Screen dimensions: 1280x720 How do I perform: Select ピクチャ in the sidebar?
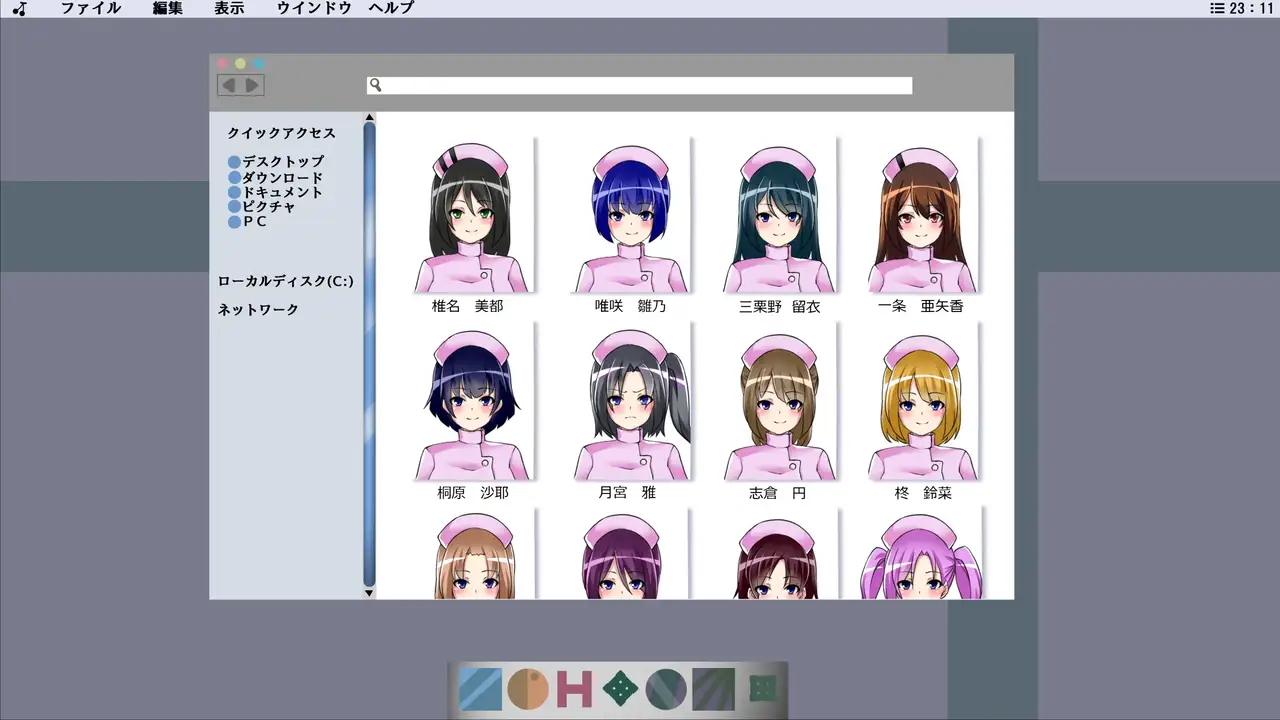(268, 207)
